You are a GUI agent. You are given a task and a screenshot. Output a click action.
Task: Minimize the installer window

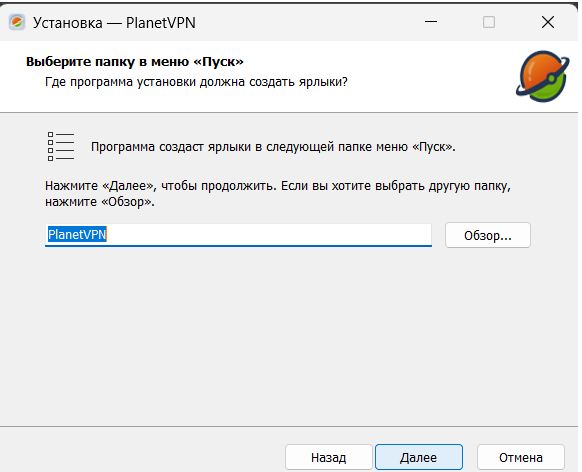431,22
